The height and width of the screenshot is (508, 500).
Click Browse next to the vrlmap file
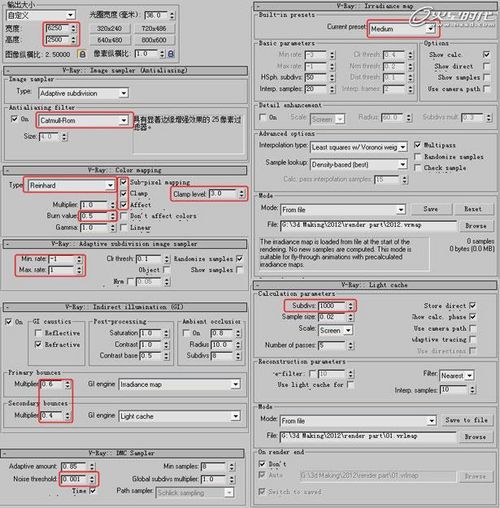[x=475, y=437]
